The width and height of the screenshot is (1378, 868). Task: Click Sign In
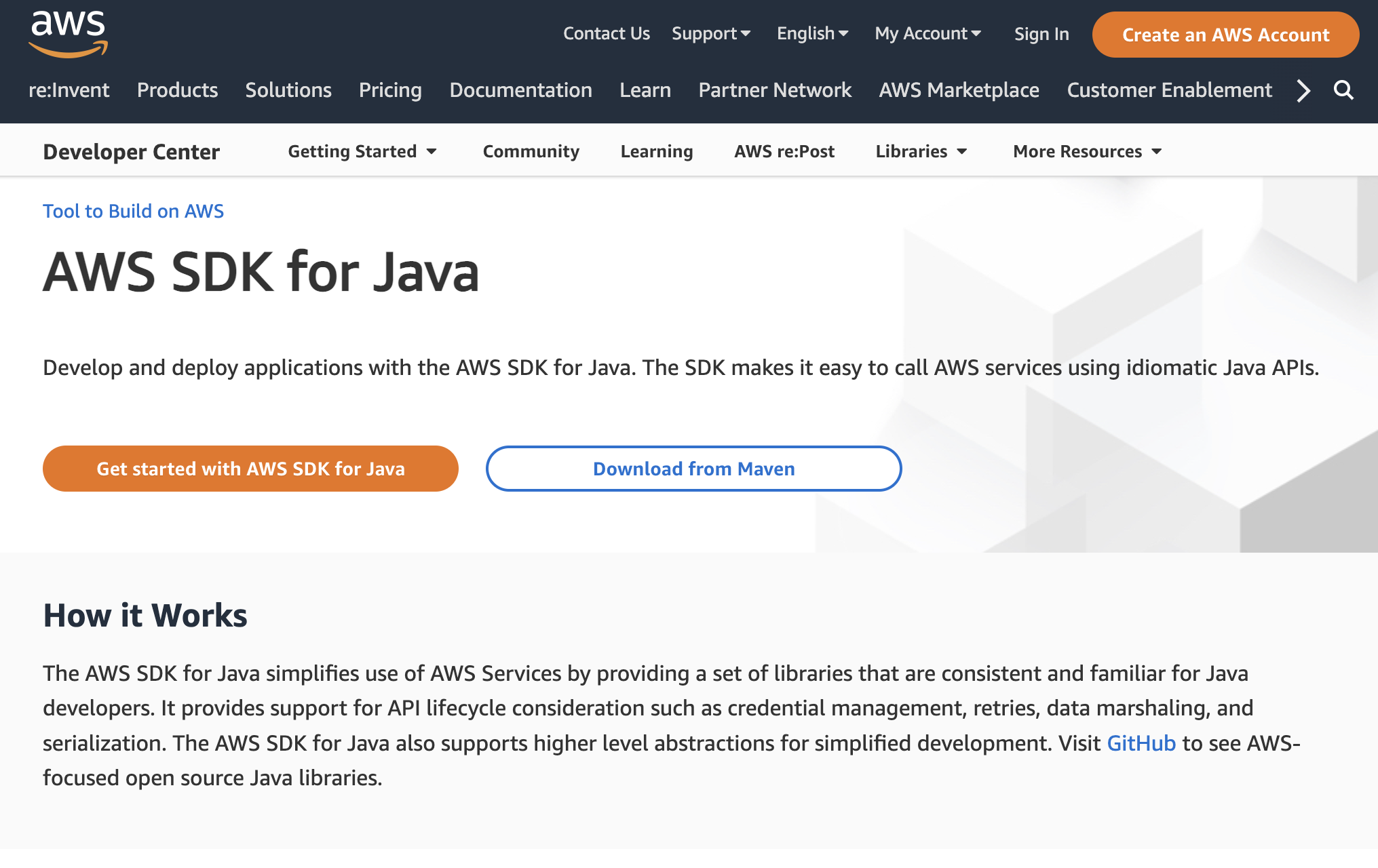(1041, 34)
